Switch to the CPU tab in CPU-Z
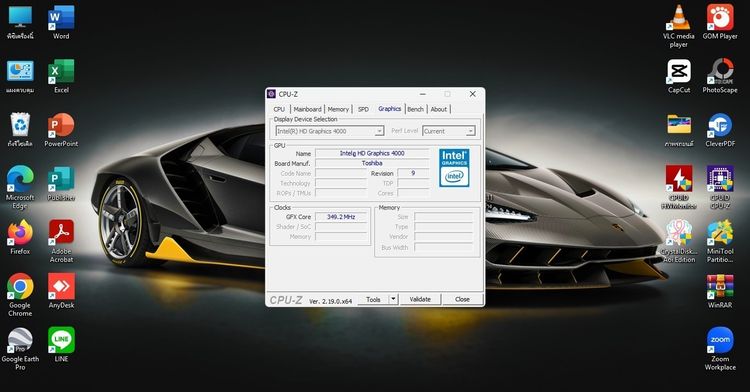 pos(279,109)
